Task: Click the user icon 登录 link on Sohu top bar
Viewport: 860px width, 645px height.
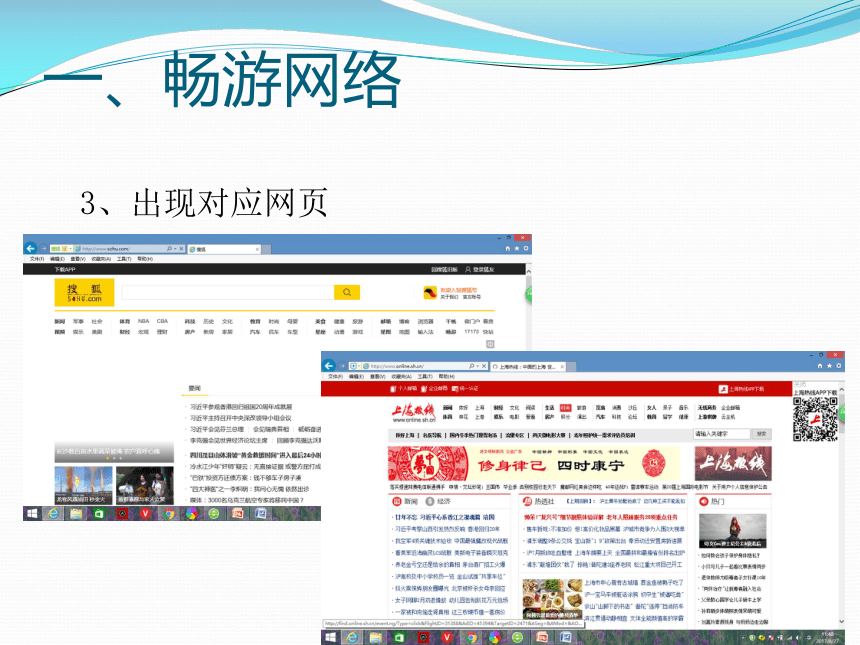Action: 479,269
